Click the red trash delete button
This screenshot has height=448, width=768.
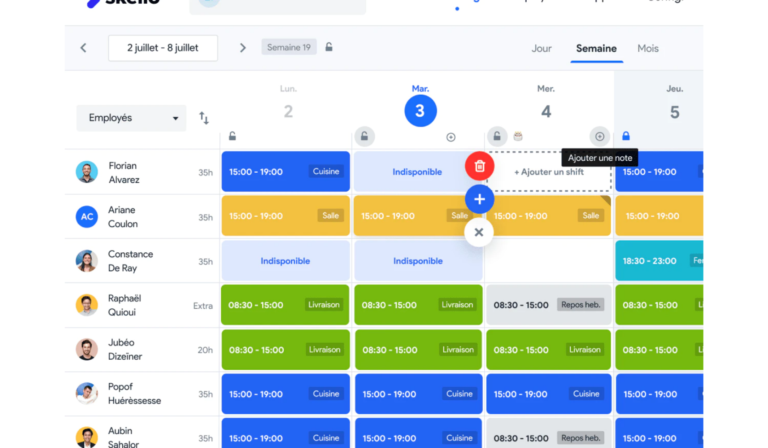[x=480, y=166]
